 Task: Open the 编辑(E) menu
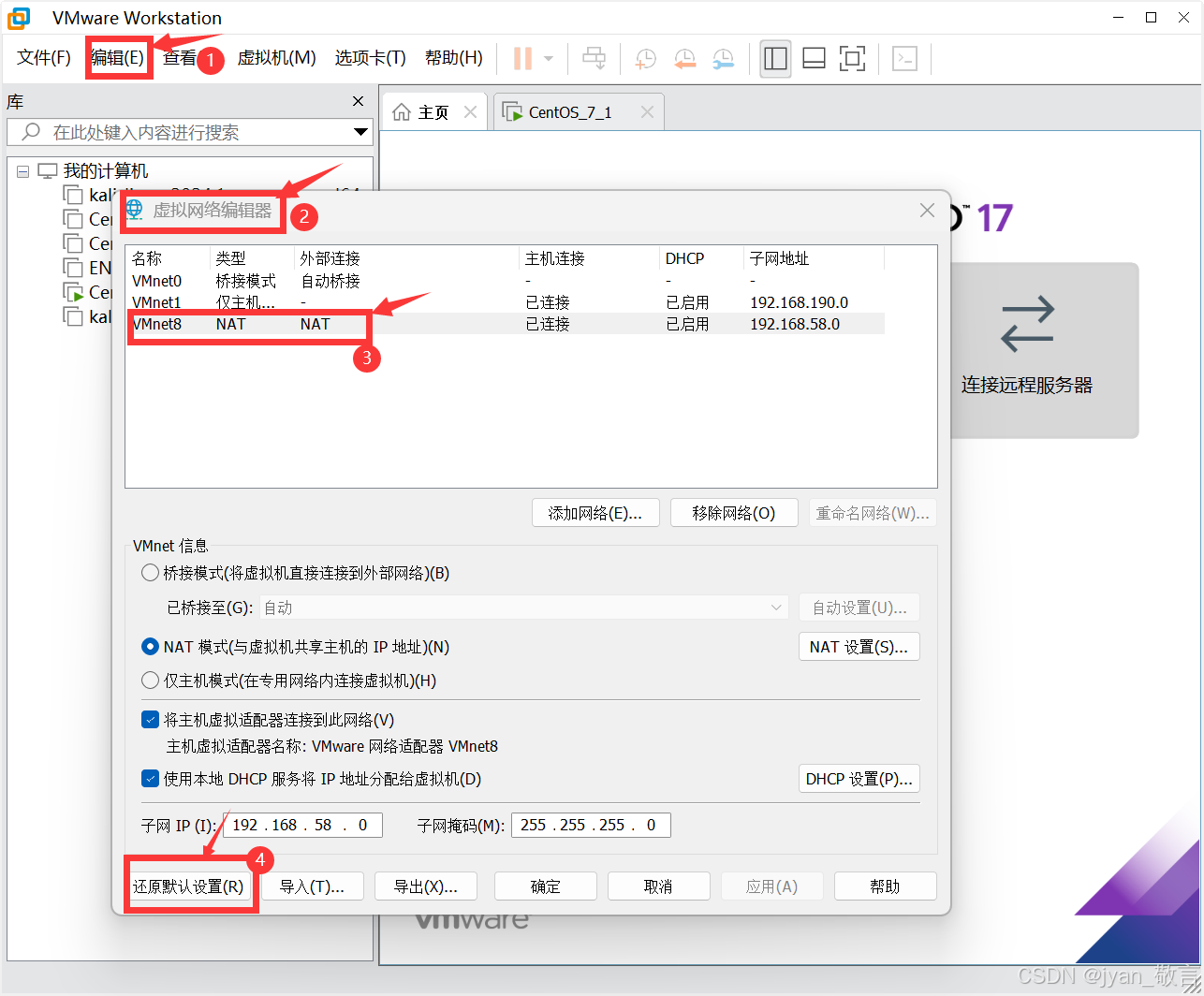(x=118, y=58)
